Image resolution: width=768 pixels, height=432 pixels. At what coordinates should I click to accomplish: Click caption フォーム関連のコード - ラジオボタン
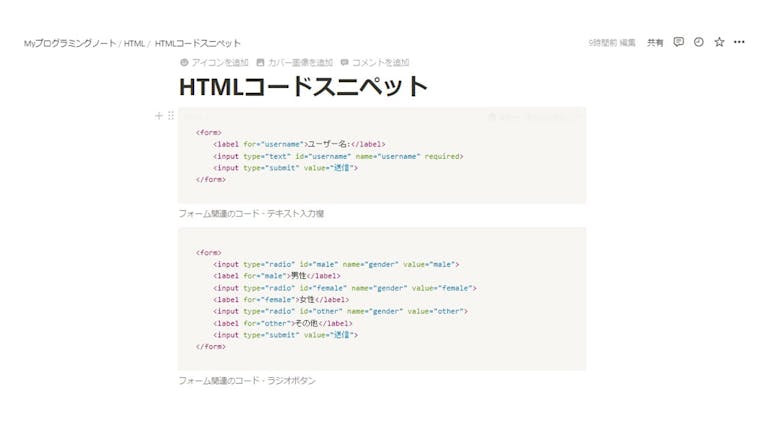tap(247, 381)
